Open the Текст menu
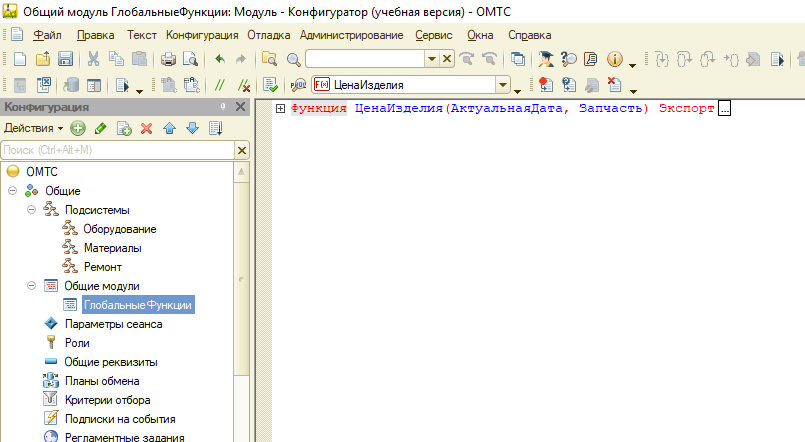The image size is (805, 442). point(142,35)
